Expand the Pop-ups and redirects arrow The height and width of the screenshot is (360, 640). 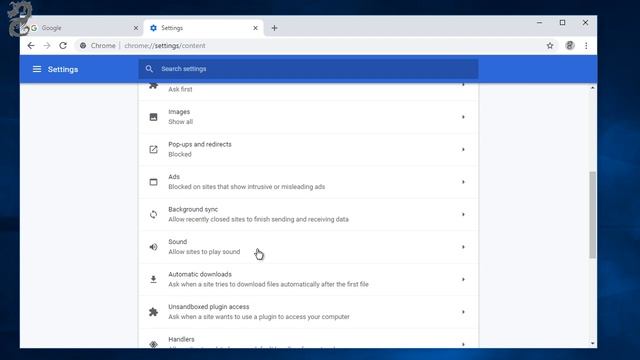[463, 149]
